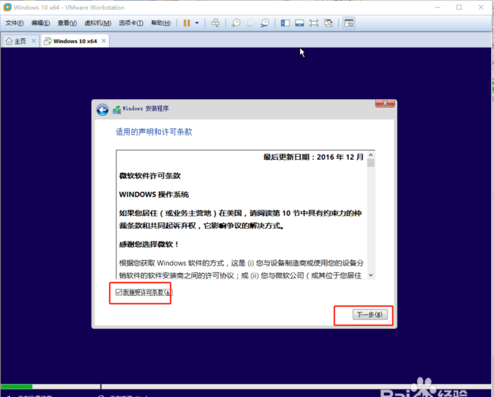The height and width of the screenshot is (397, 494).
Task: Toggle the thumbnail bar view icon
Action: 299,23
